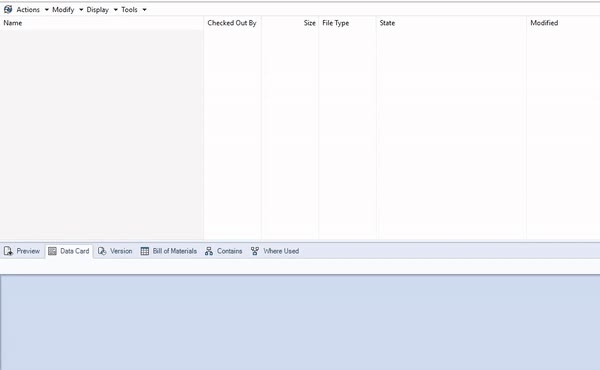Expand the Display dropdown arrow
This screenshot has height=370, width=600.
click(116, 10)
